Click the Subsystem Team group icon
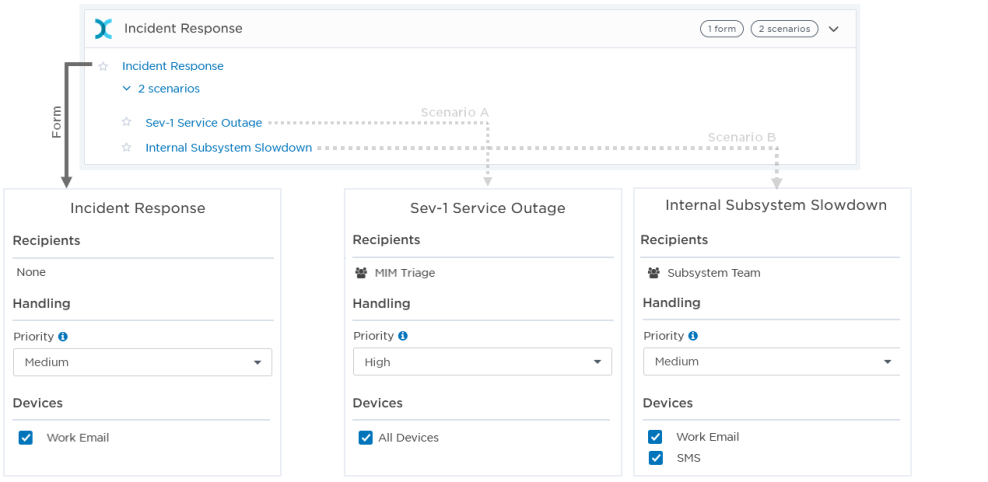Viewport: 988px width, 482px height. tap(653, 273)
